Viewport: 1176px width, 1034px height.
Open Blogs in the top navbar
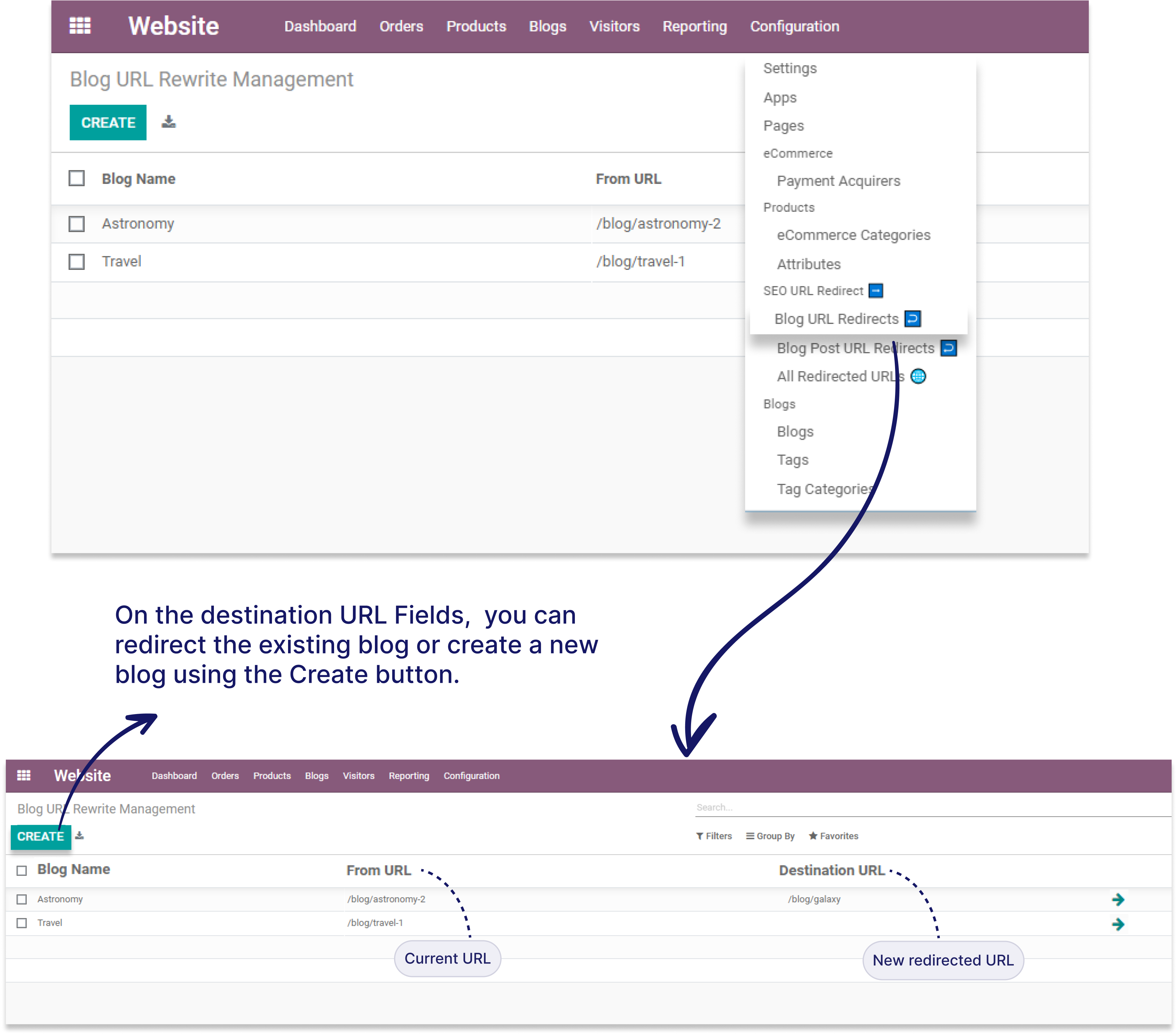547,27
